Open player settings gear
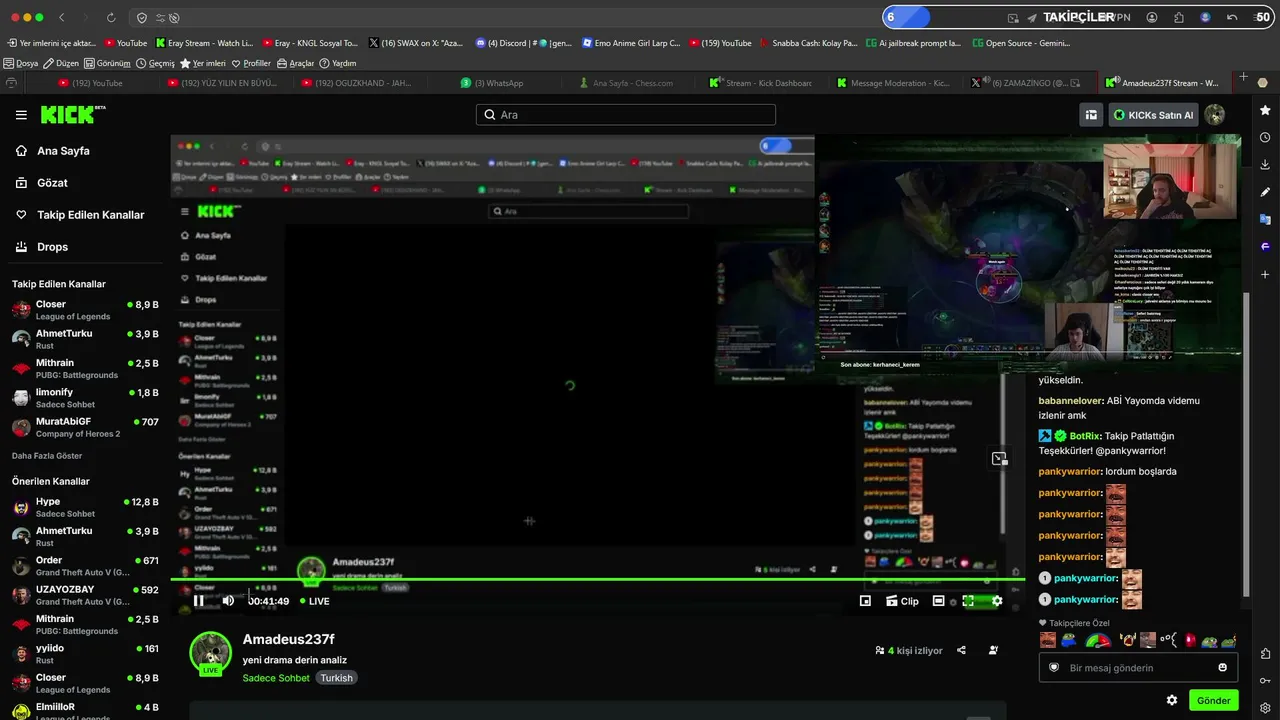 point(997,601)
